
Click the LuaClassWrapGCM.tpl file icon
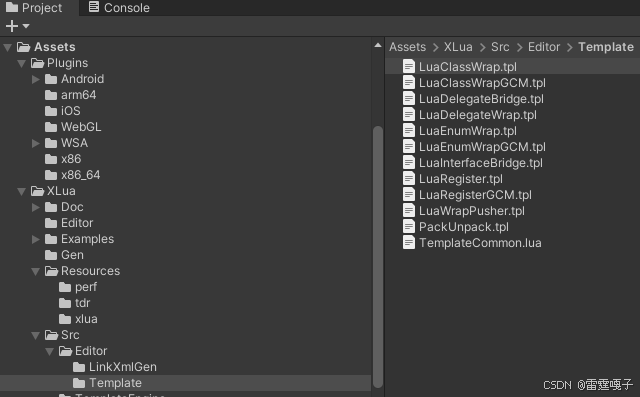[409, 82]
